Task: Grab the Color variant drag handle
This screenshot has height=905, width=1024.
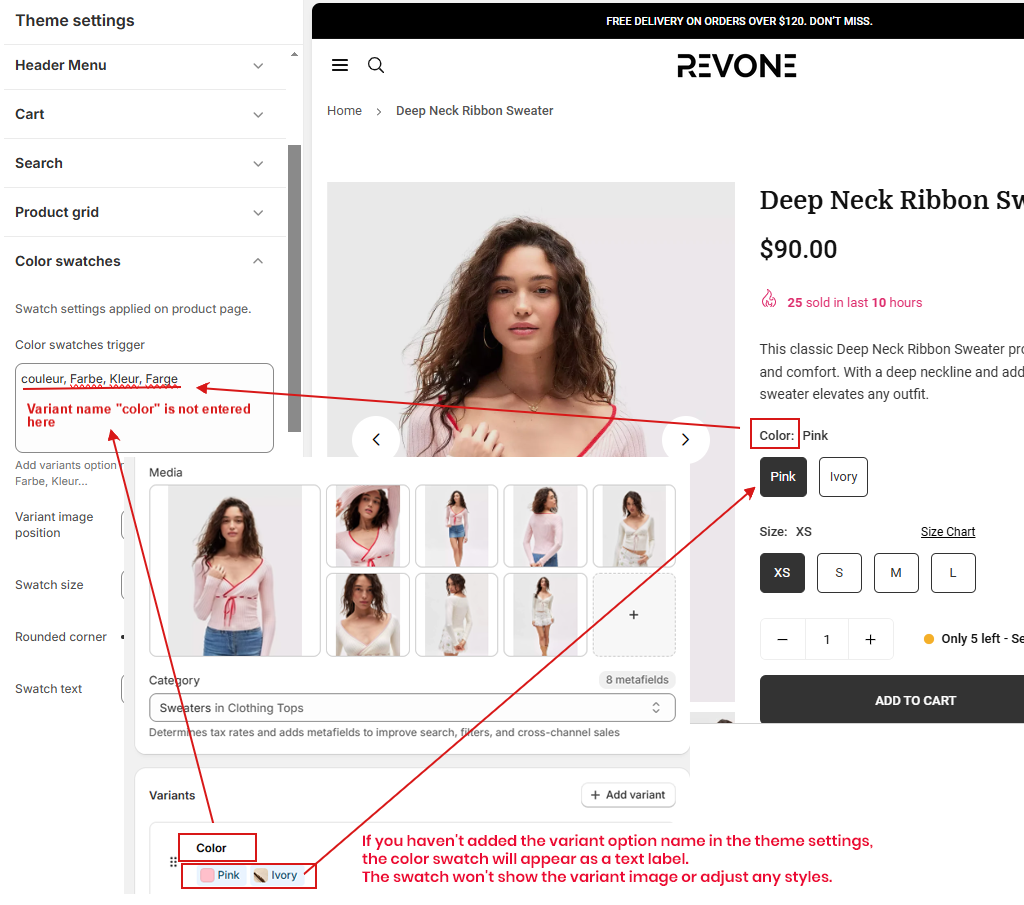Action: [173, 862]
